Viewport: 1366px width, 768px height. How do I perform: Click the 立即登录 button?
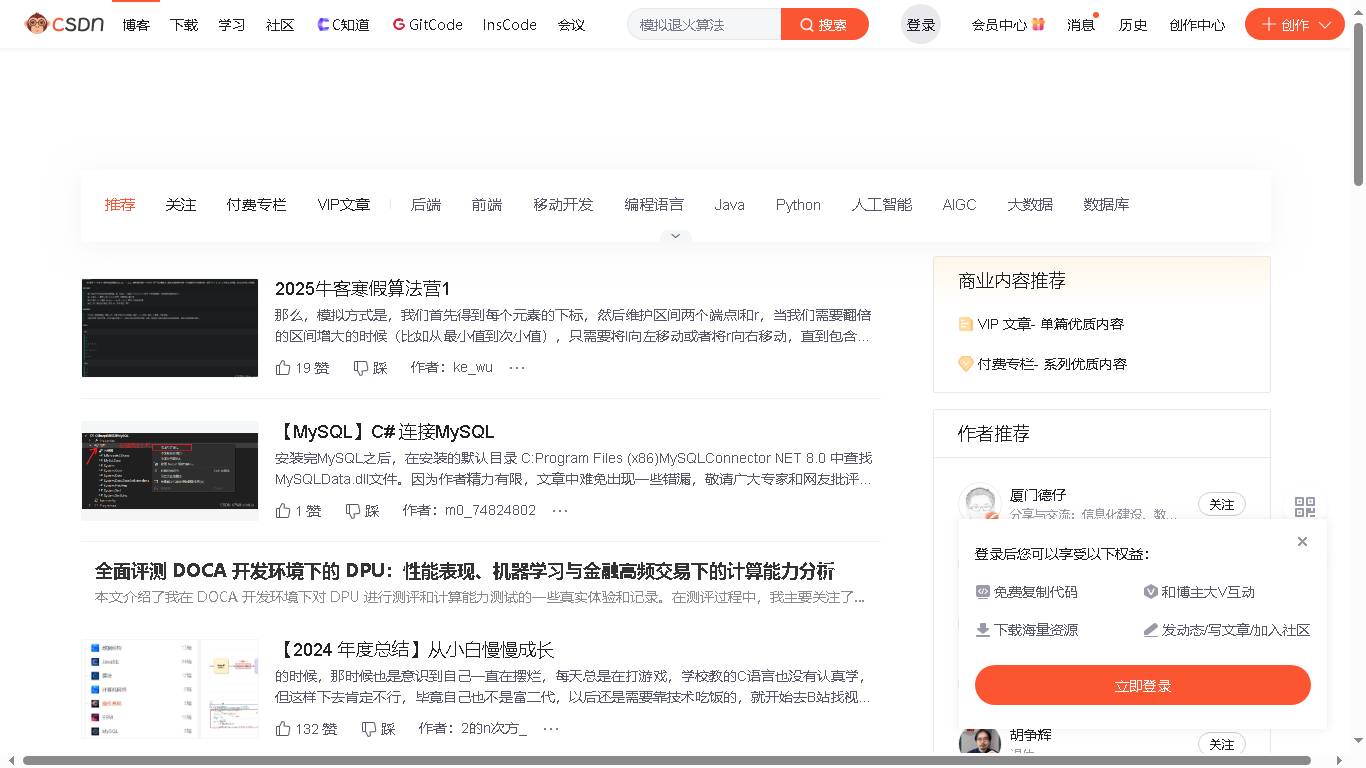[1142, 685]
